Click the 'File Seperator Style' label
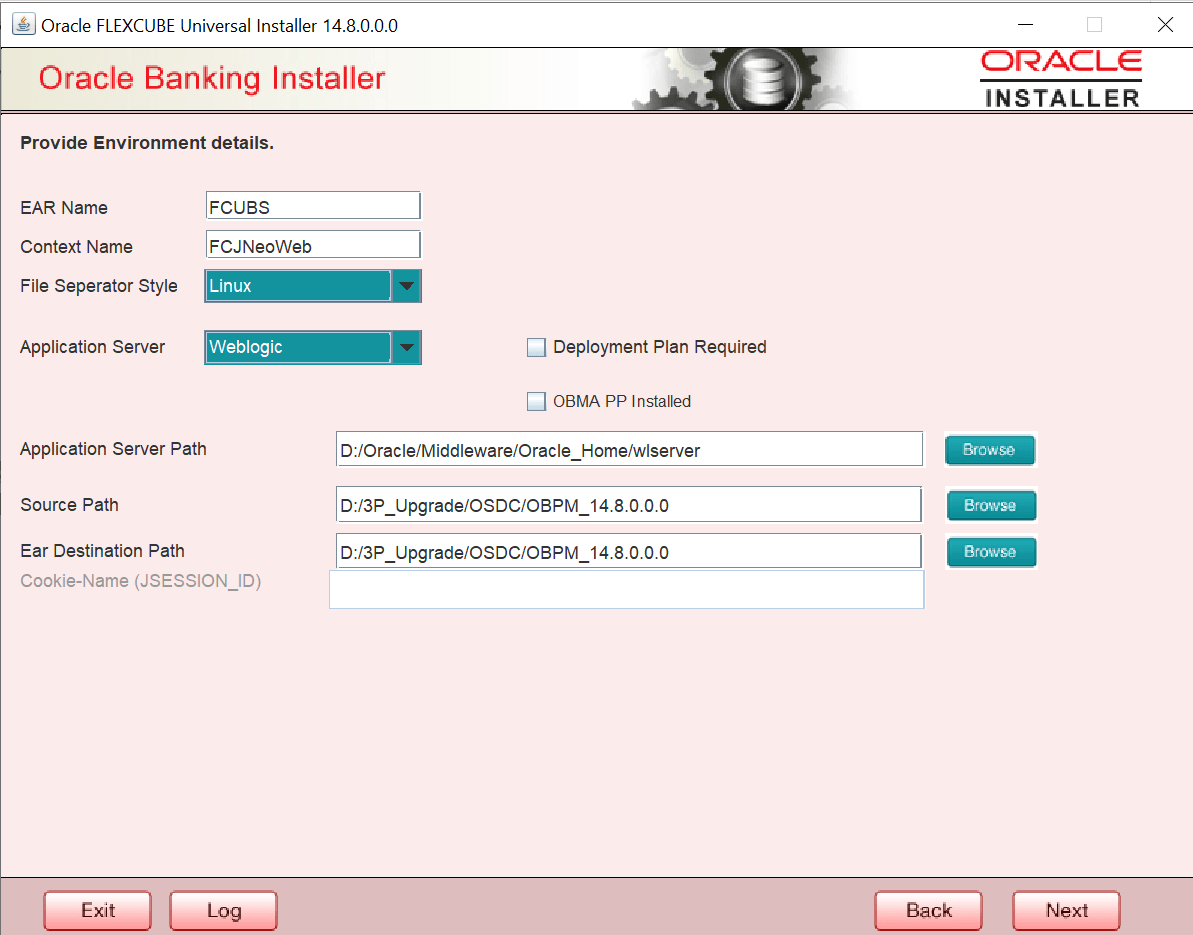 pos(99,286)
